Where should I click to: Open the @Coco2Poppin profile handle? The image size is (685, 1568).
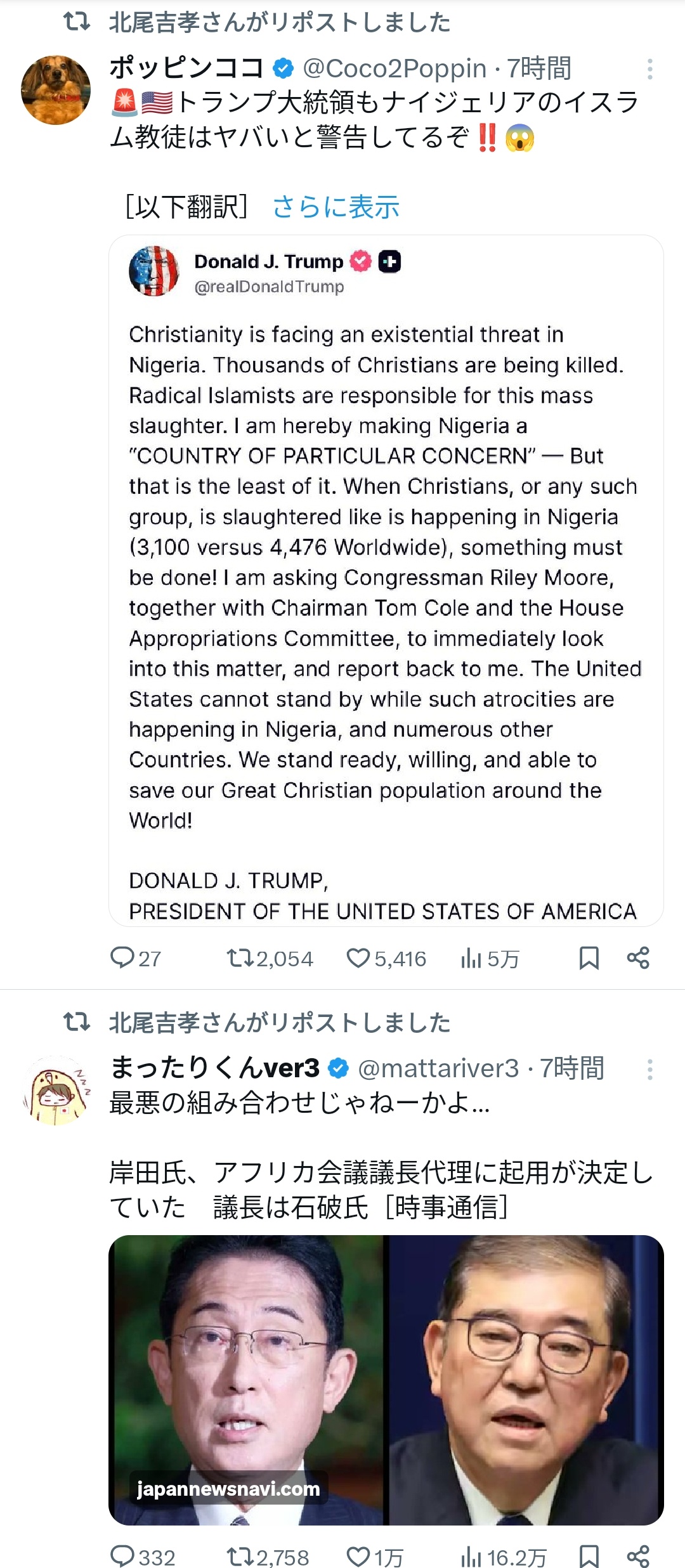pos(395,68)
